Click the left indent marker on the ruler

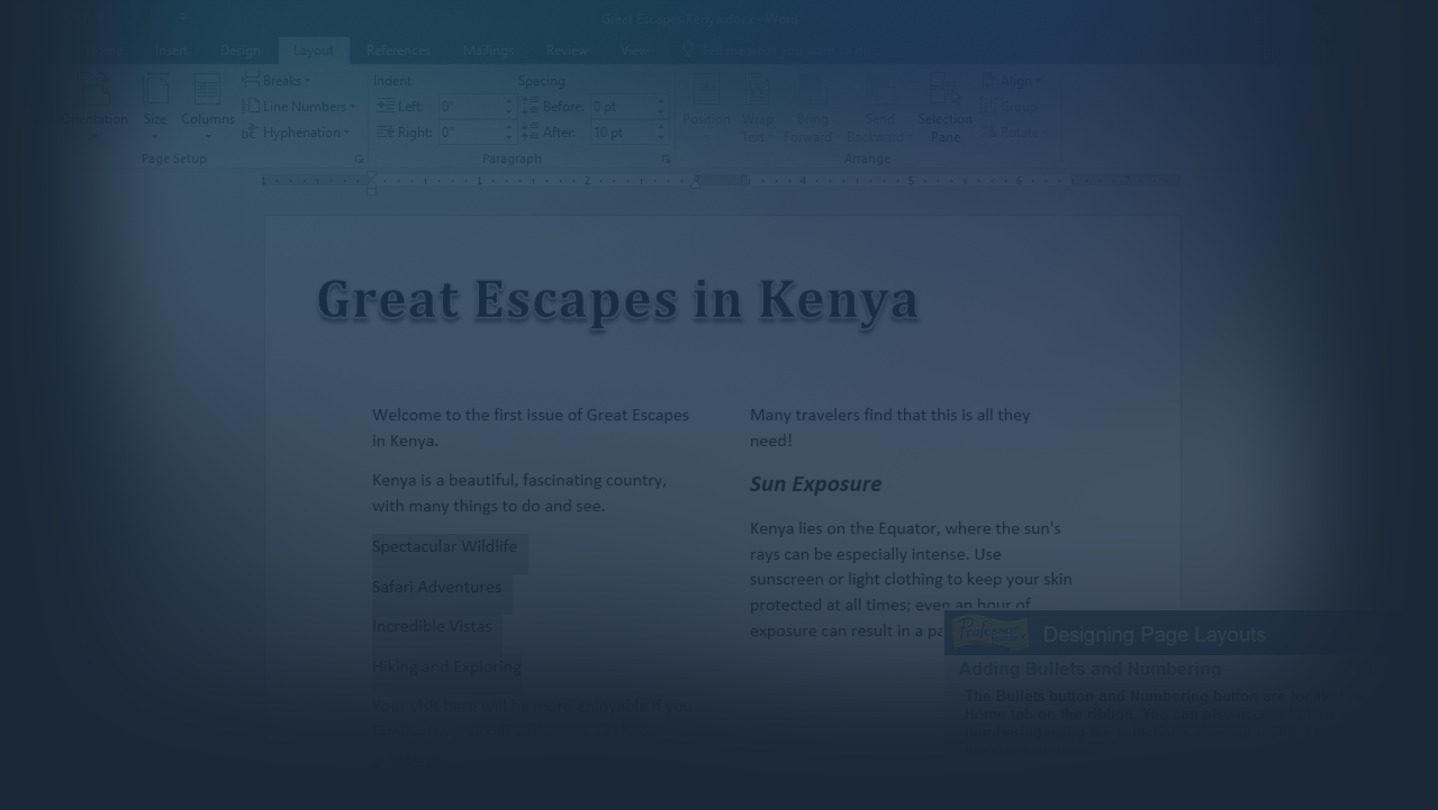[x=372, y=189]
